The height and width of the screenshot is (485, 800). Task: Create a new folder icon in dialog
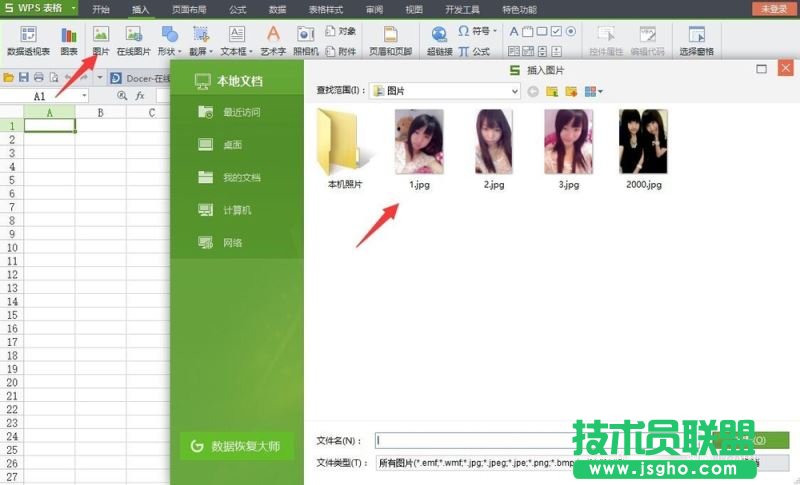pyautogui.click(x=571, y=91)
